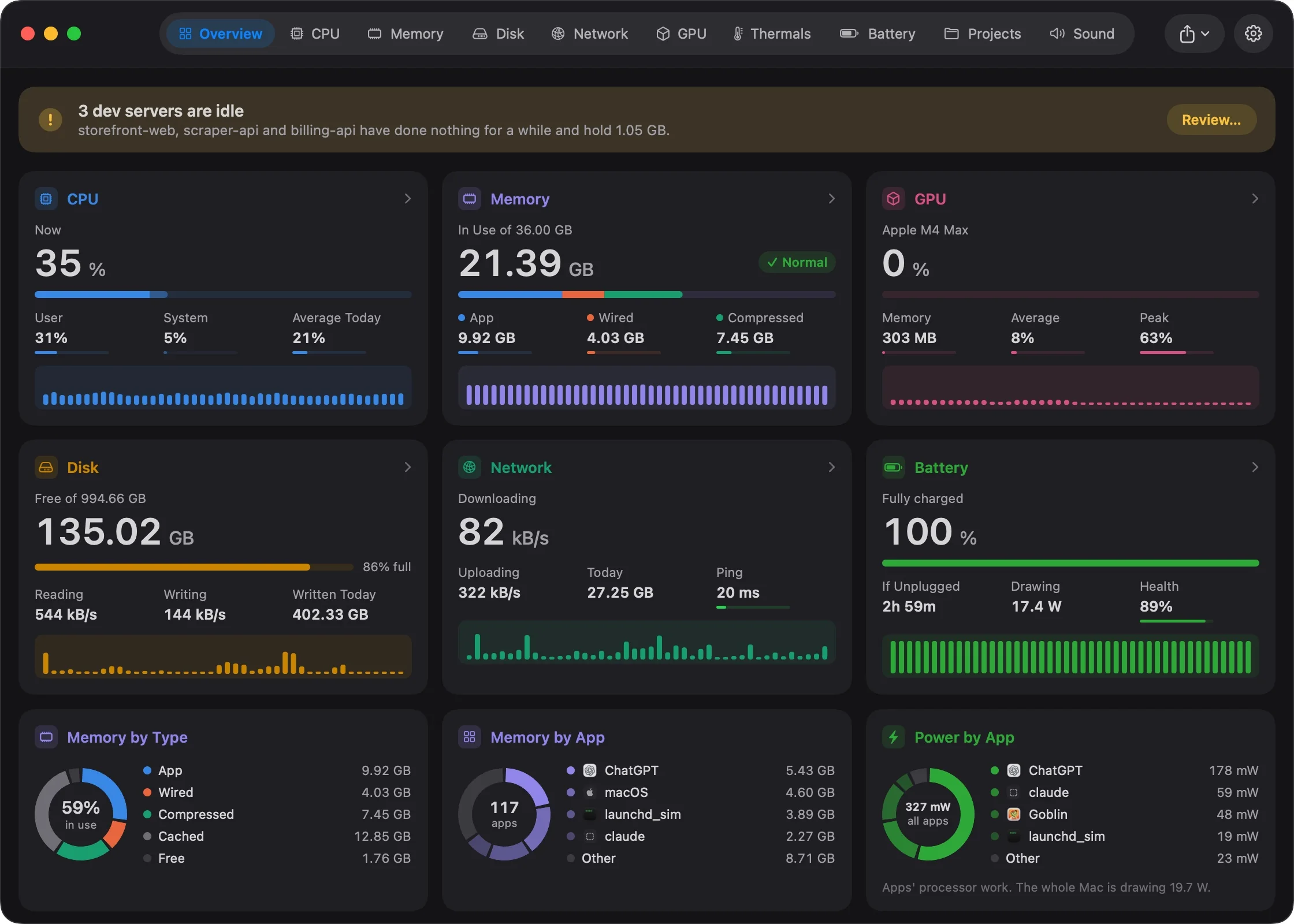This screenshot has width=1294, height=924.
Task: Click ChatGPT icon in Power by App
Action: tap(1014, 770)
